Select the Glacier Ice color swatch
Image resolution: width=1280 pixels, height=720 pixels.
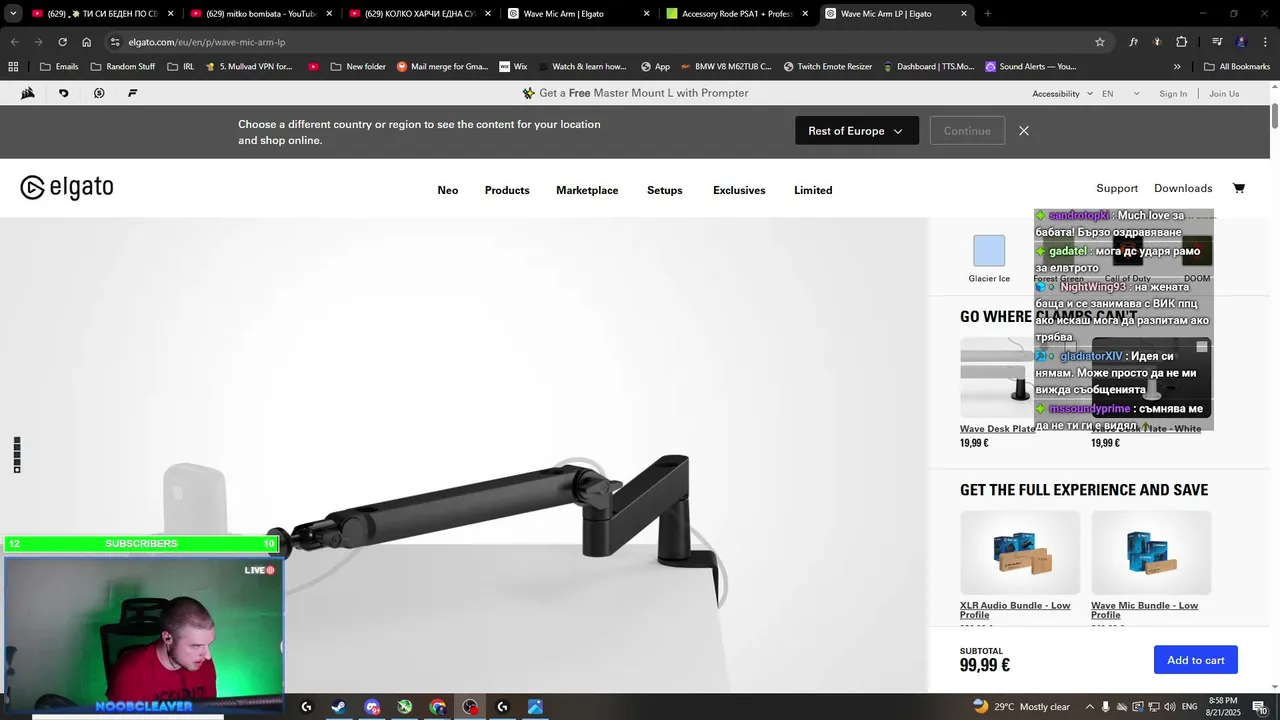click(989, 251)
